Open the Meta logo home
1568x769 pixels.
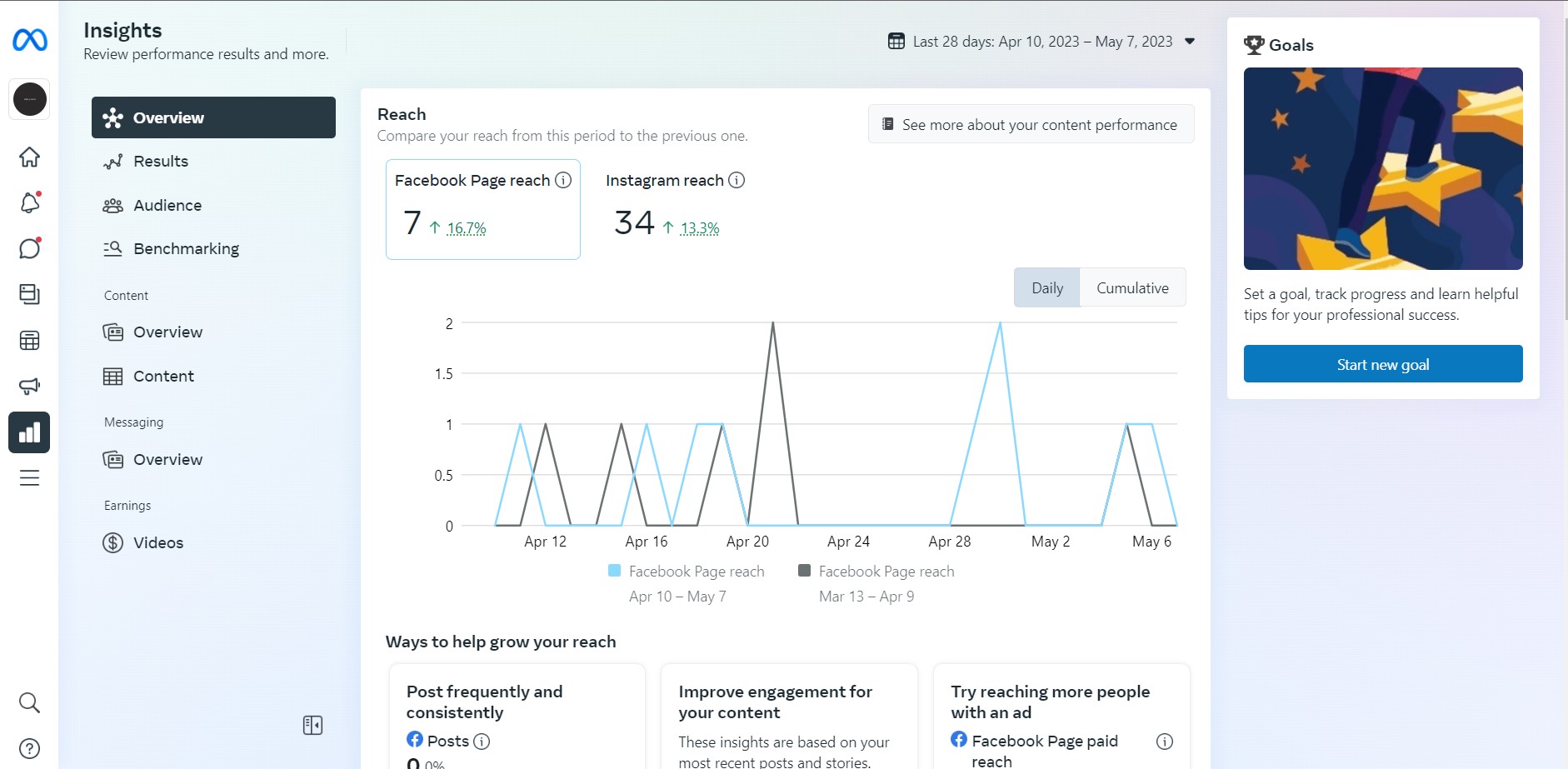coord(30,40)
